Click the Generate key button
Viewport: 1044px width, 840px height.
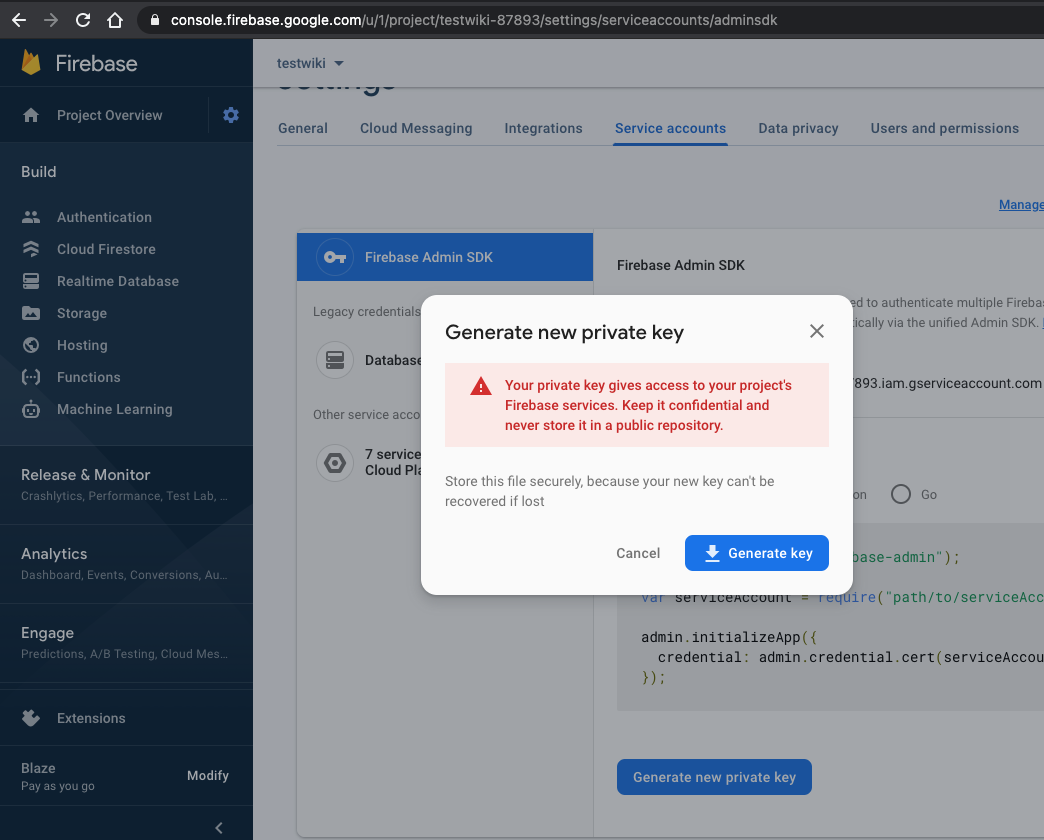coord(756,552)
